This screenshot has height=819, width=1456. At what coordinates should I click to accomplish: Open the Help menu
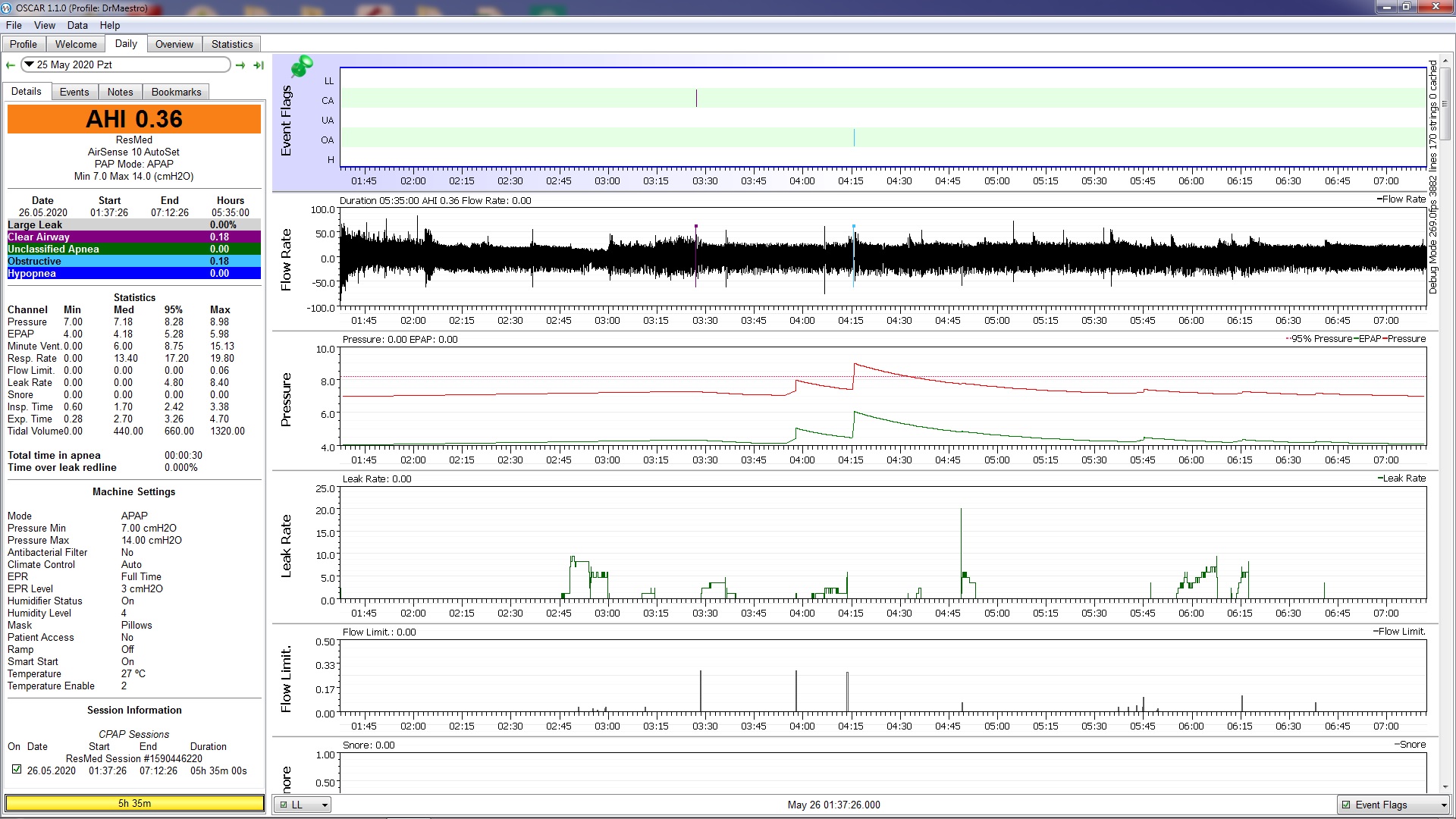tap(110, 25)
